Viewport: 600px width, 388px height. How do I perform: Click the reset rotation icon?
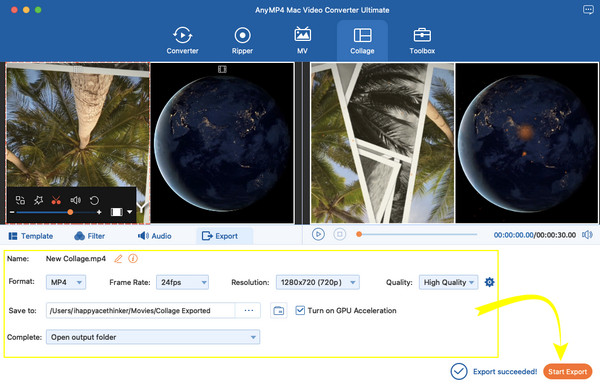[94, 200]
